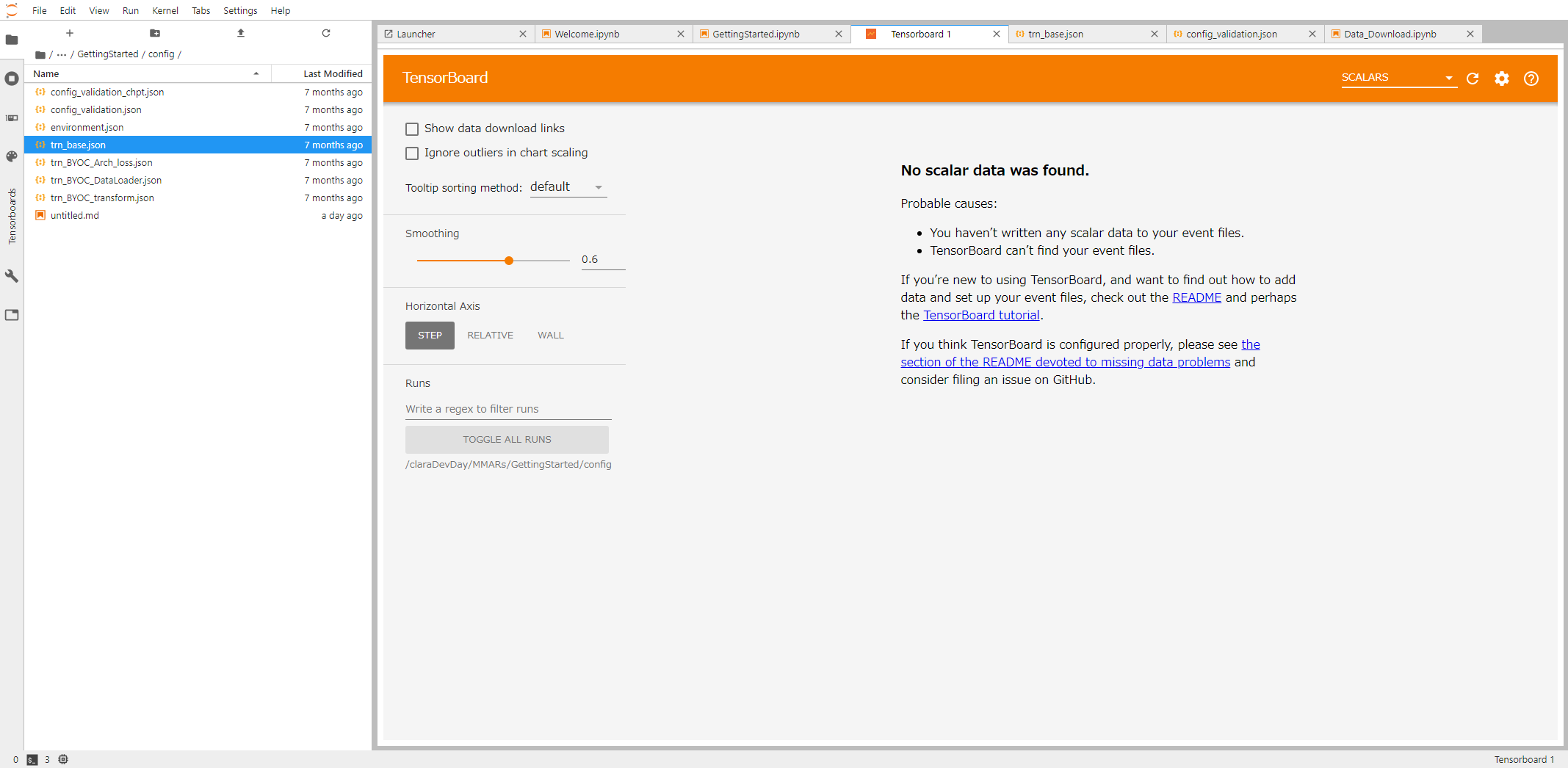Open the Edit menu
The height and width of the screenshot is (768, 1568).
point(68,10)
